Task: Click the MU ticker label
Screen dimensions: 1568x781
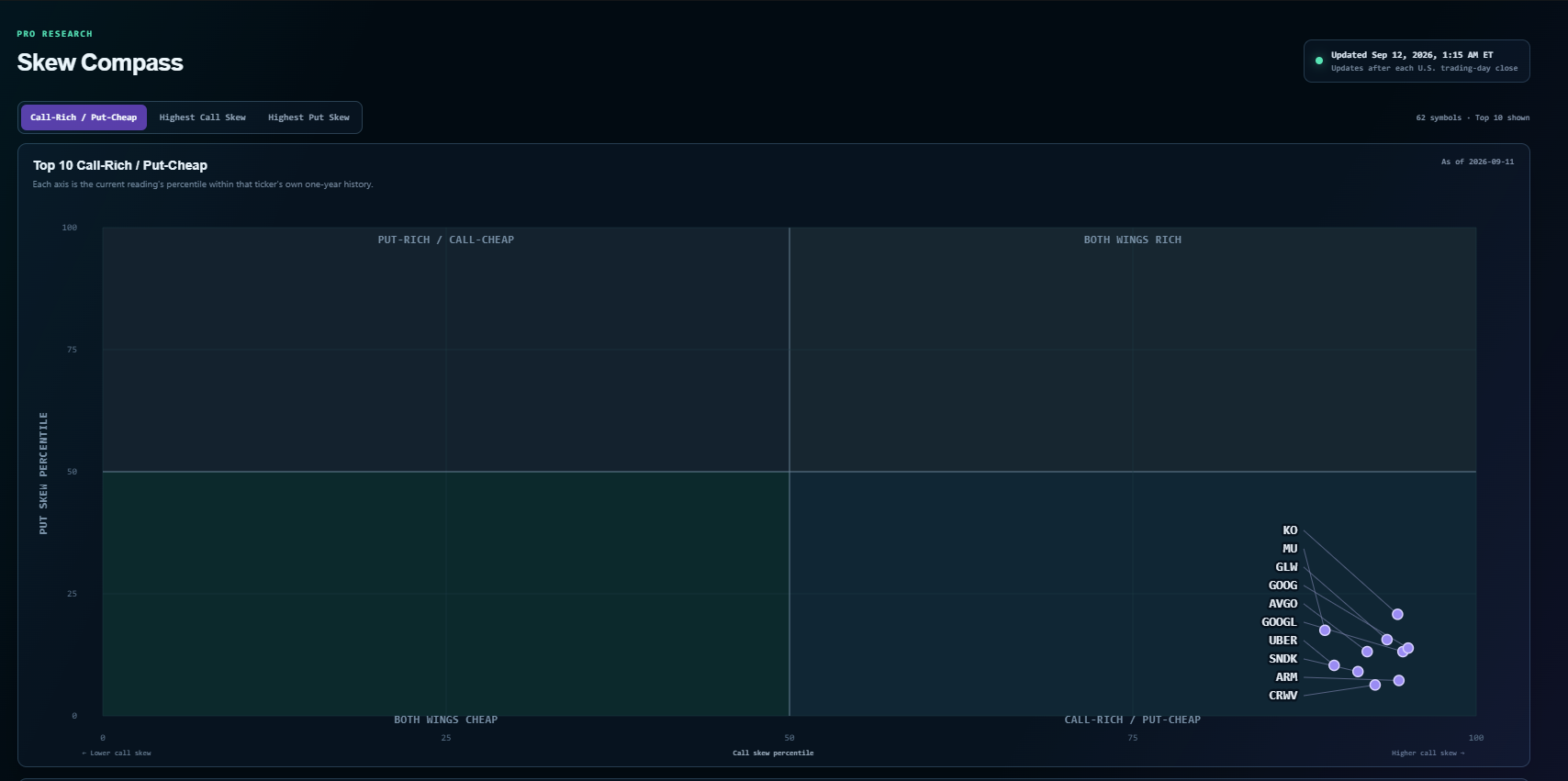Action: tap(1290, 549)
